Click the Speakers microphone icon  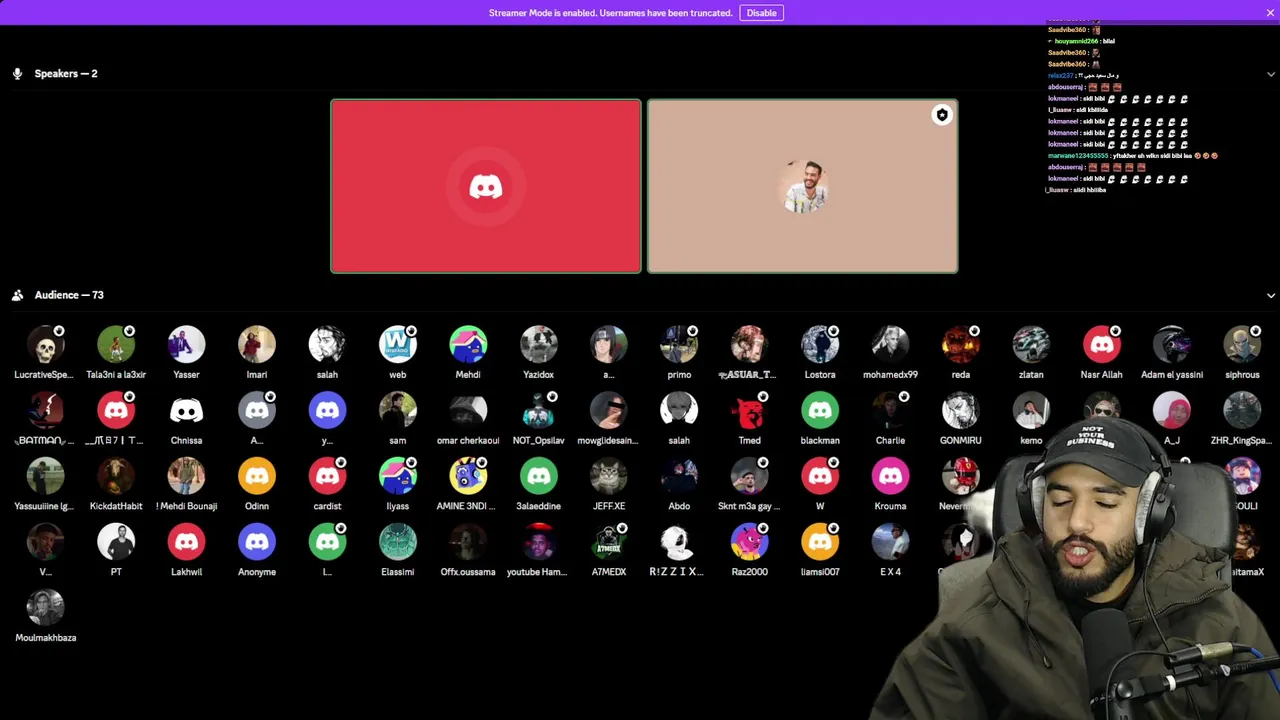(x=17, y=74)
